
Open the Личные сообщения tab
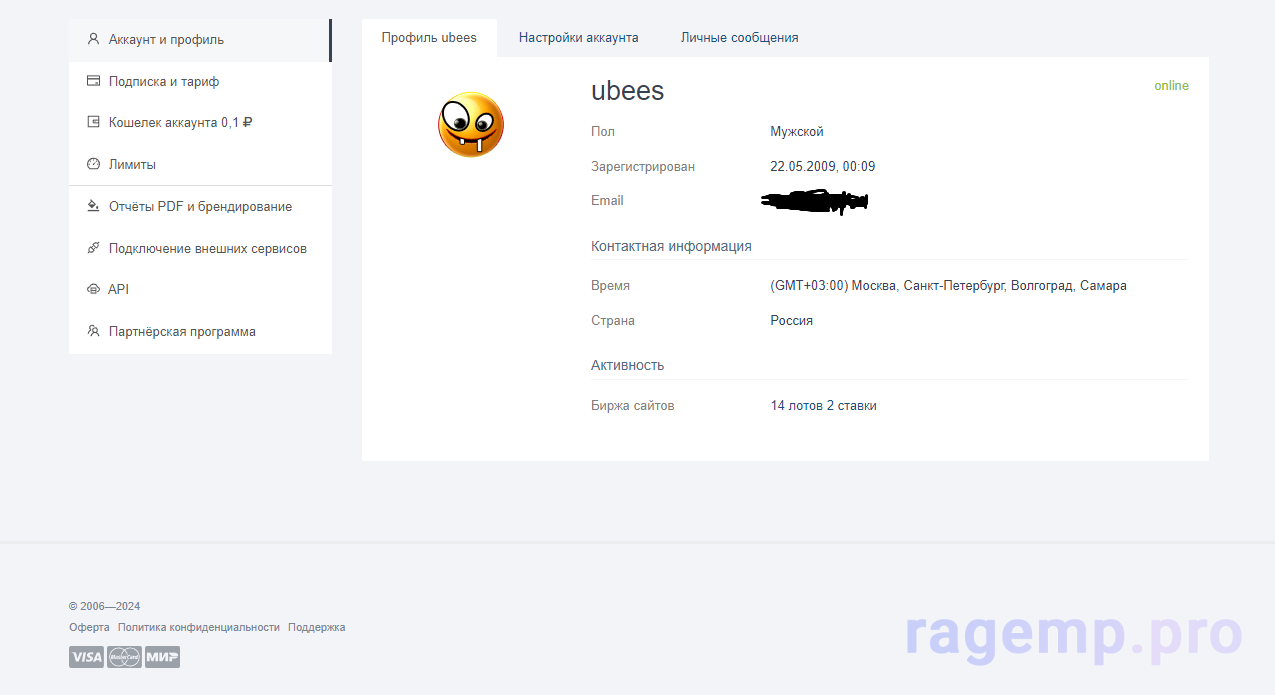click(x=739, y=38)
